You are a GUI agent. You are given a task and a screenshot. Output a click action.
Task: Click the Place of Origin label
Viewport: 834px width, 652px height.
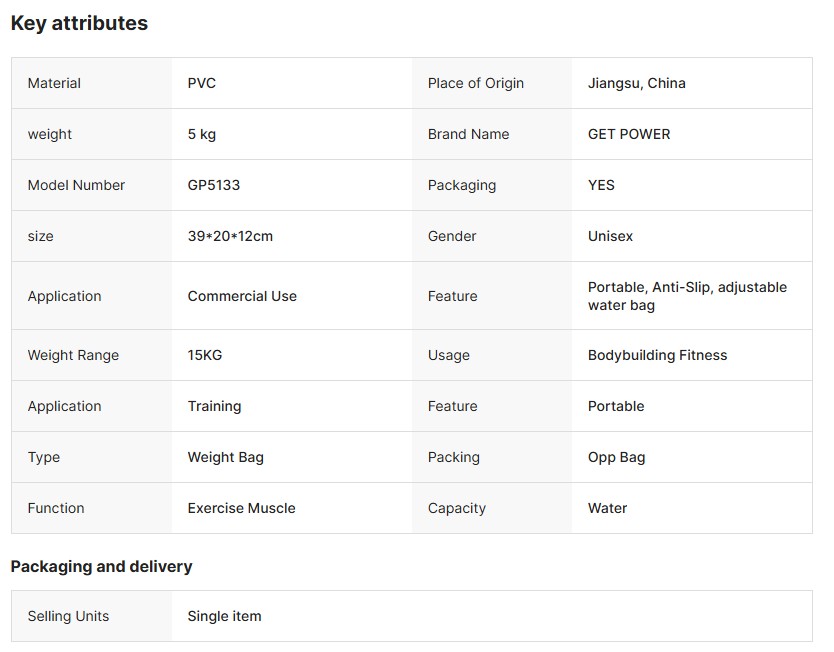tap(475, 83)
